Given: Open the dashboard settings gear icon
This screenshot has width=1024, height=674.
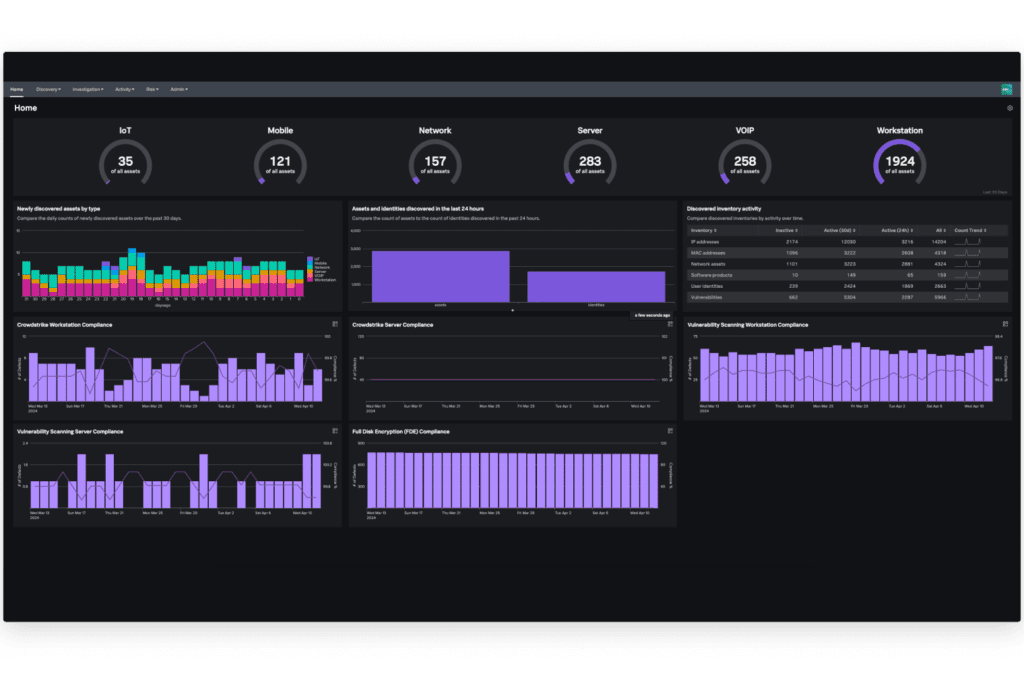Looking at the screenshot, I should click(1010, 108).
